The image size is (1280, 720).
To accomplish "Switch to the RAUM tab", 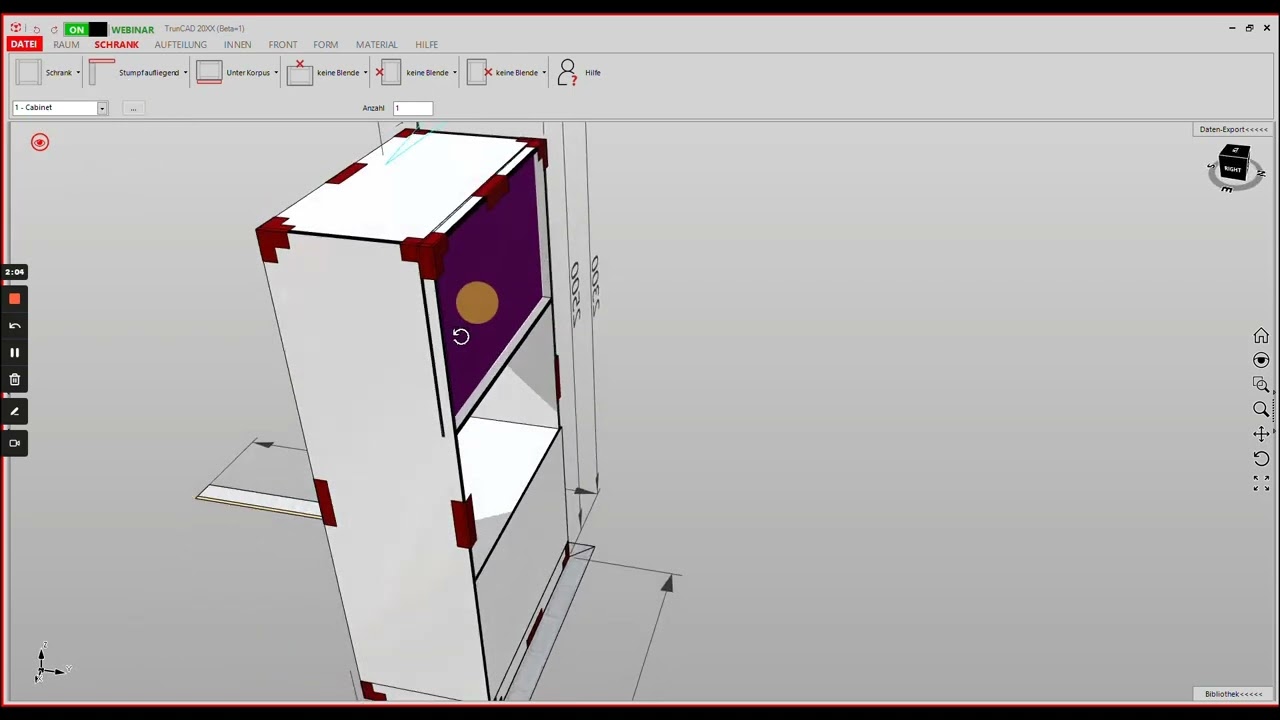I will [66, 45].
